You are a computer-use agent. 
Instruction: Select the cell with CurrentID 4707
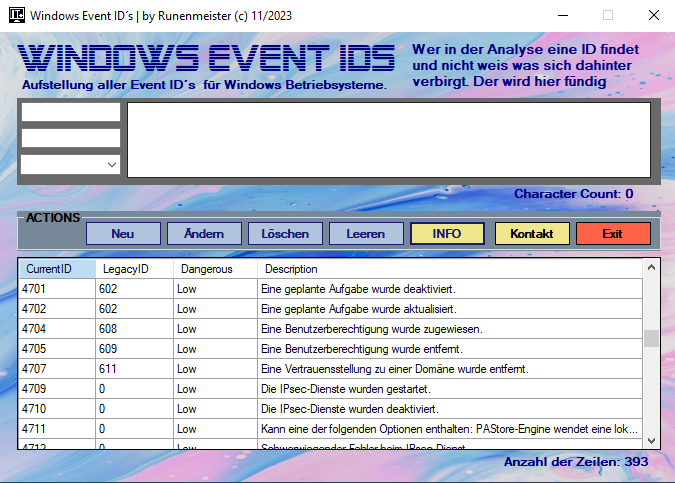pos(57,369)
